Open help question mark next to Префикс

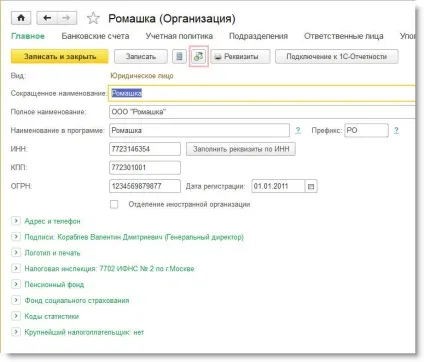[396, 130]
